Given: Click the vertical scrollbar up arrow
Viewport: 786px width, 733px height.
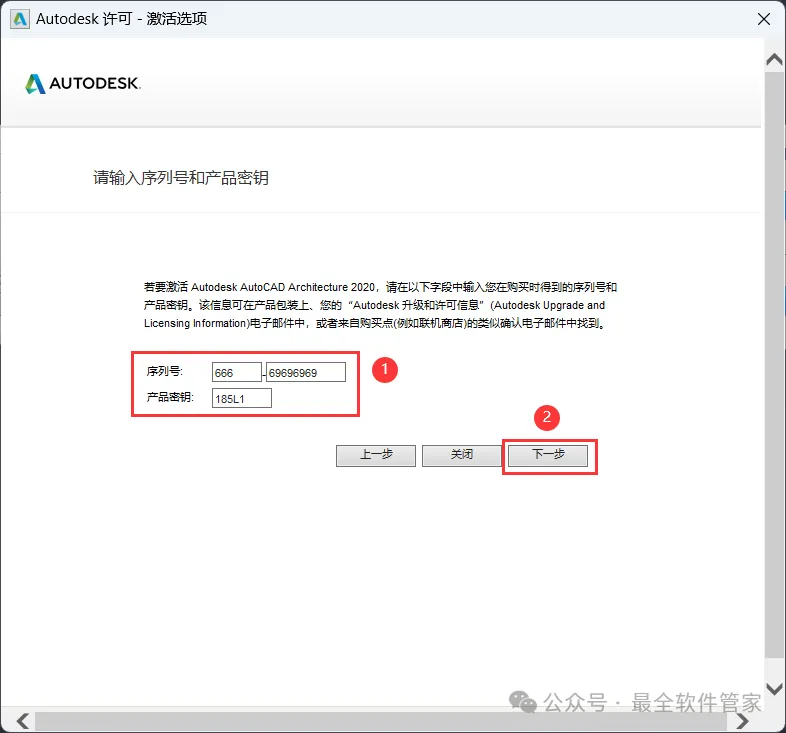Looking at the screenshot, I should 774,60.
